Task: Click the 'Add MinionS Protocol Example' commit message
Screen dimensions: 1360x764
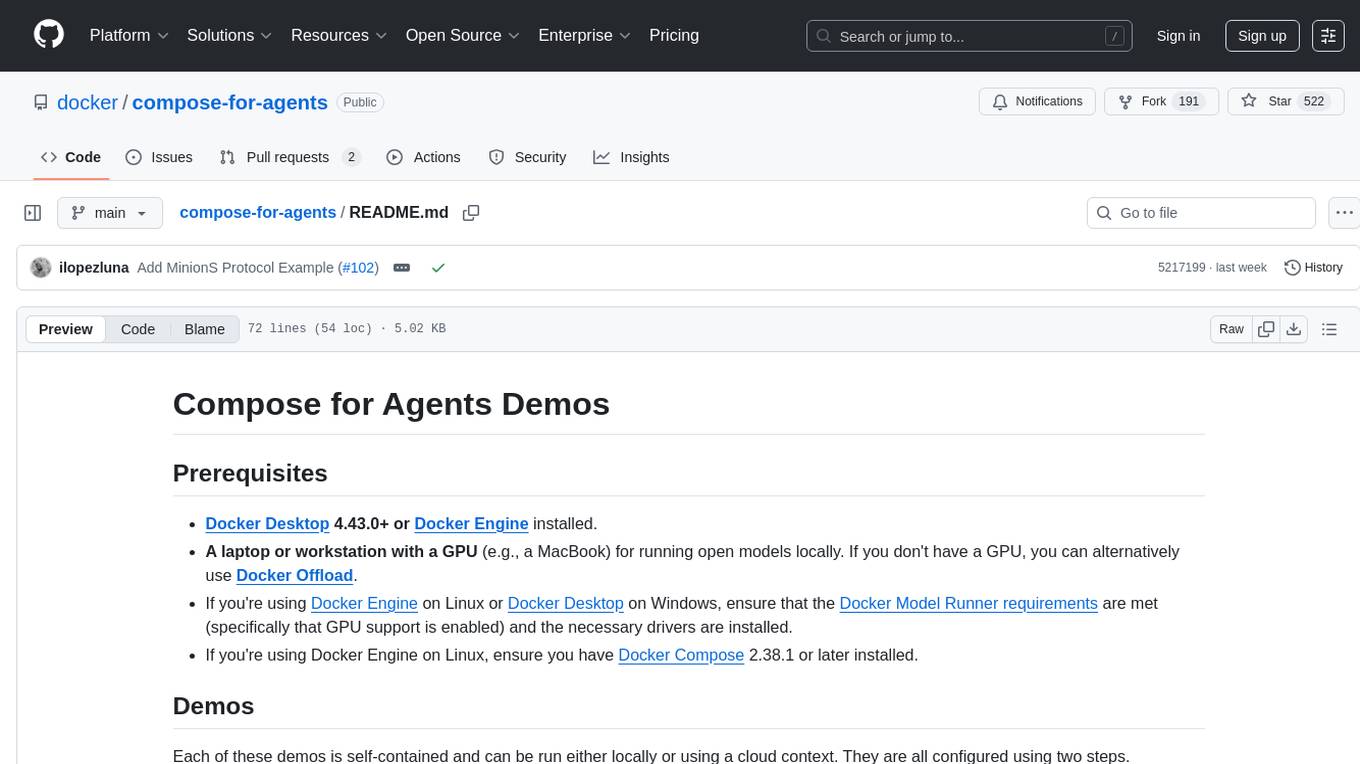Action: [236, 268]
